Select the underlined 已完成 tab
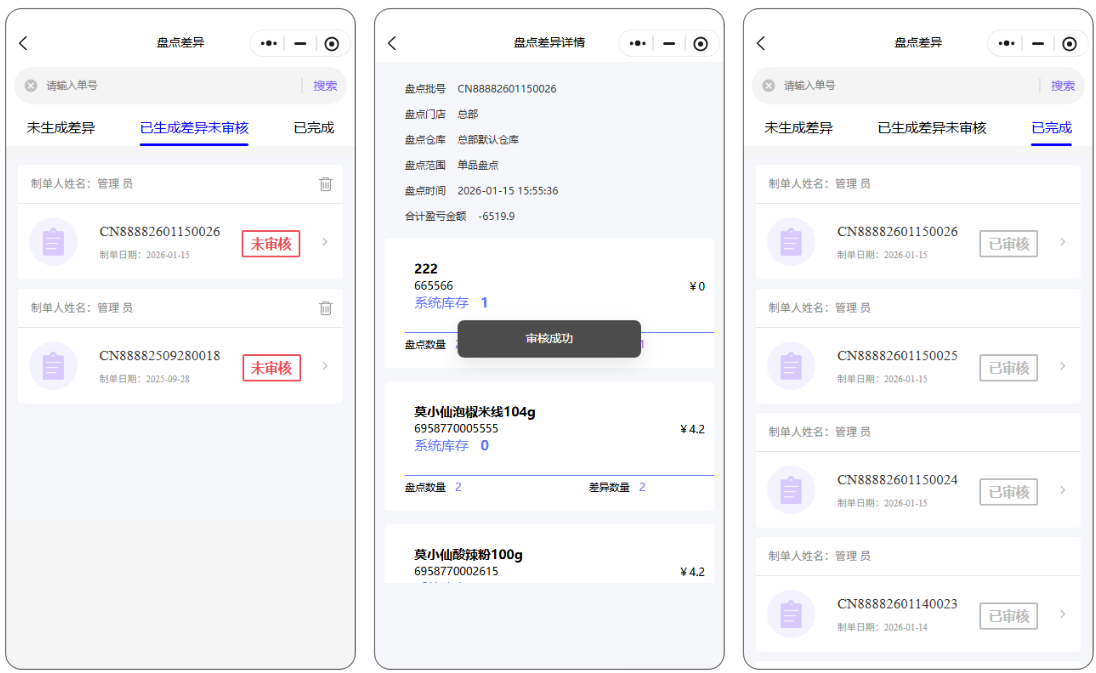 pyautogui.click(x=1051, y=128)
